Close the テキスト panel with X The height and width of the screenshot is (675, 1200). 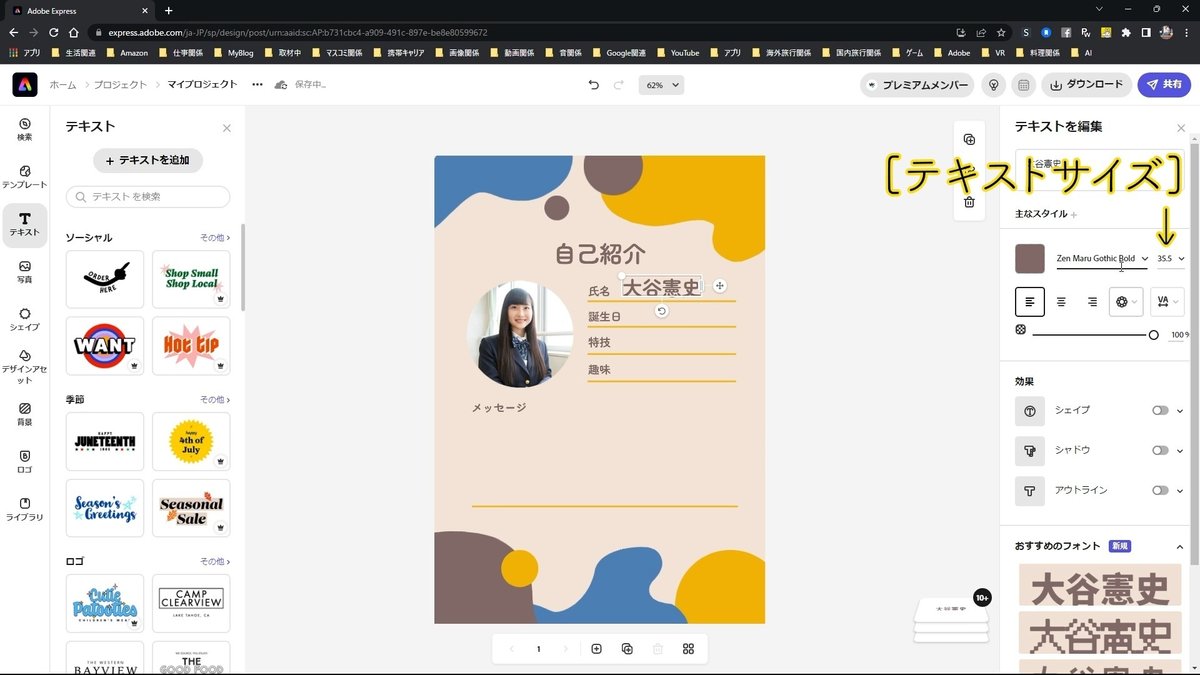point(227,128)
